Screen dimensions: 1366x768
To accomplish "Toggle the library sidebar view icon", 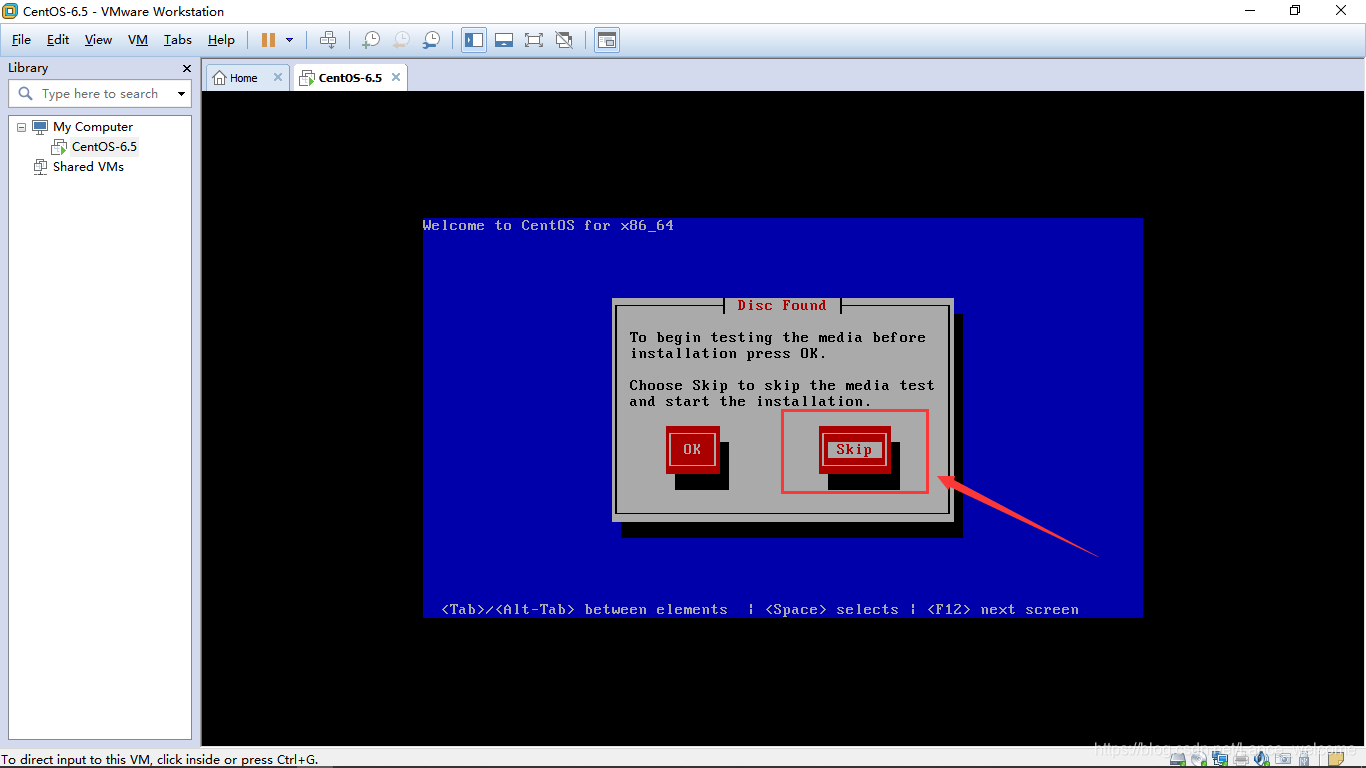I will 474,40.
